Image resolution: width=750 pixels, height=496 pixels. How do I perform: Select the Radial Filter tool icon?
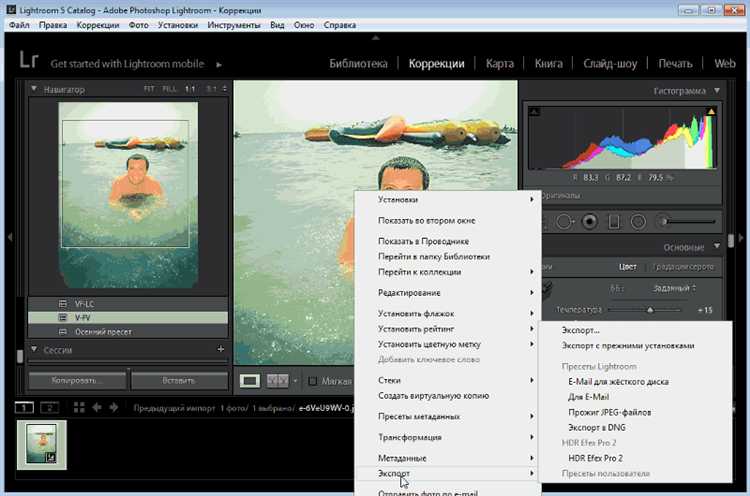[x=639, y=221]
